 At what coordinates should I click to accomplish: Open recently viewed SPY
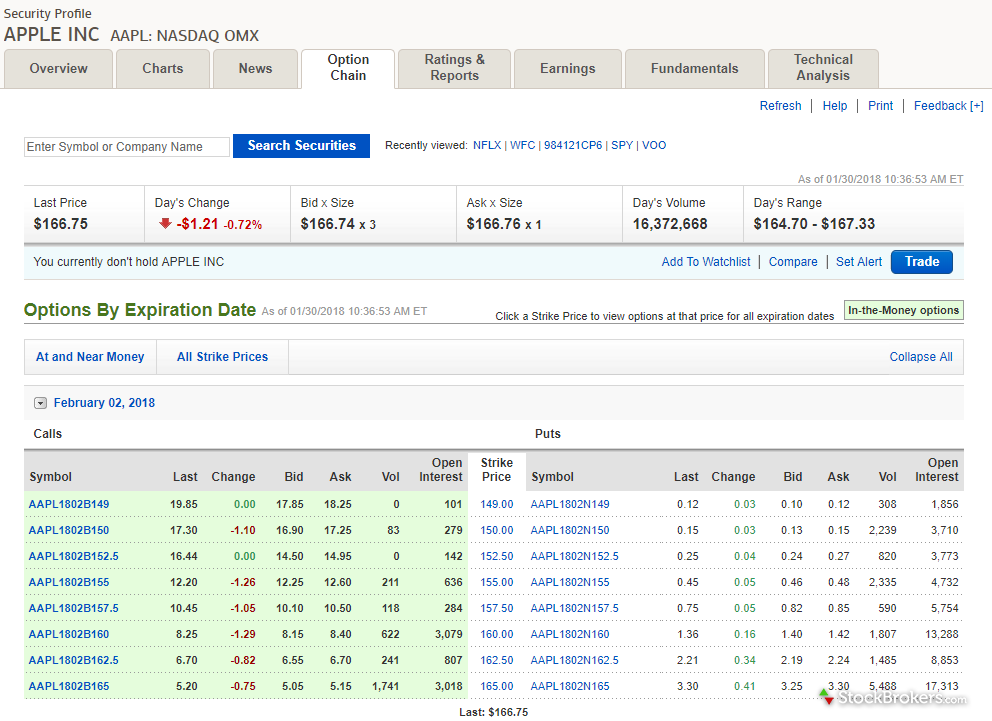[x=622, y=145]
